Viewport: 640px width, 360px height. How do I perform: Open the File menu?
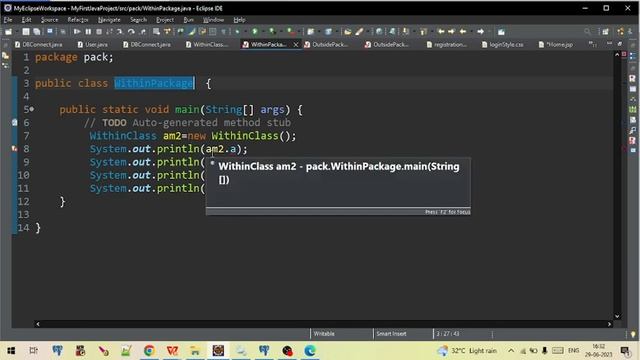tap(8, 20)
